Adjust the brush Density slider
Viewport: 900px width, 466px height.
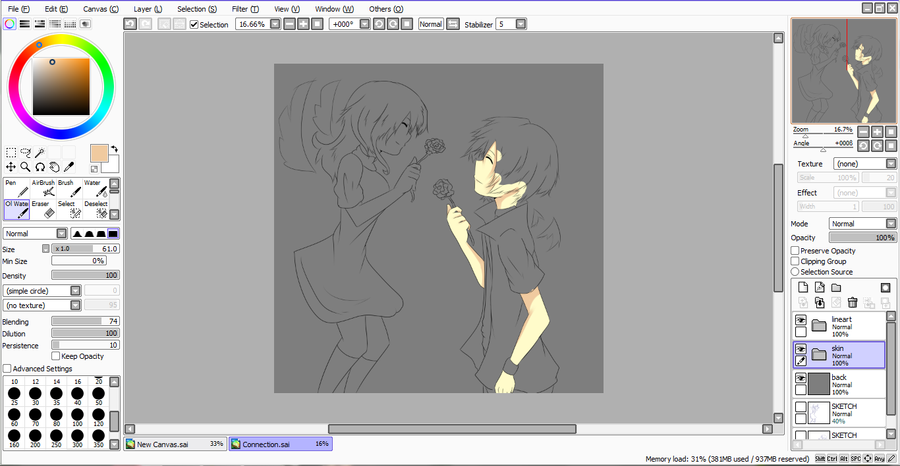[85, 275]
